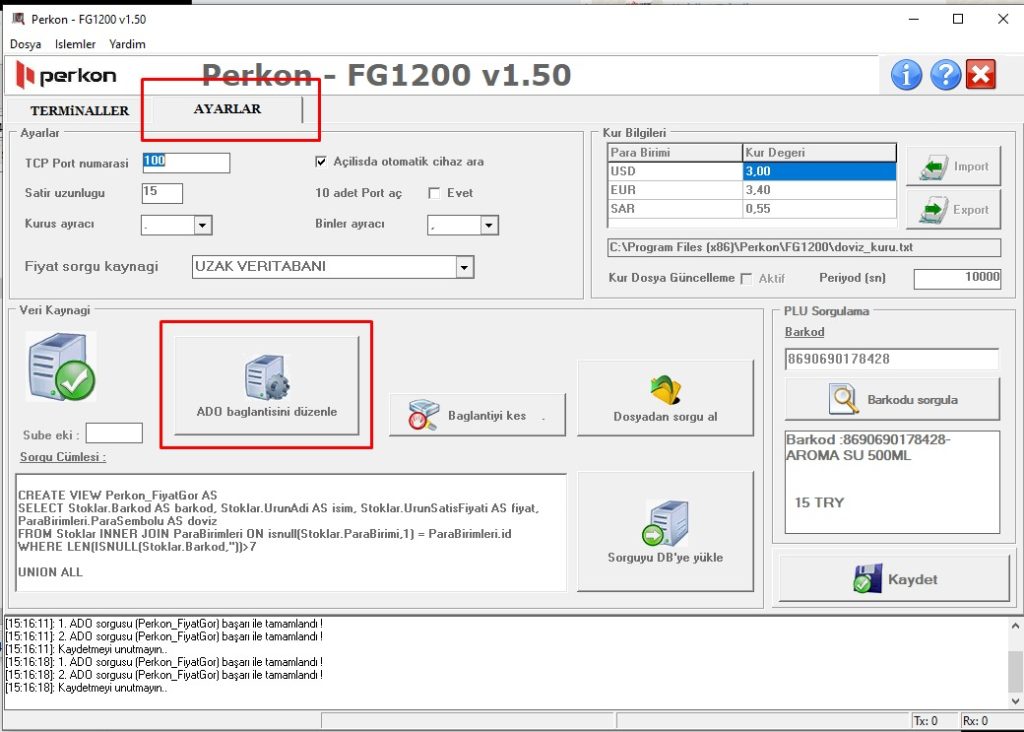Click the Import button
Image resolution: width=1024 pixels, height=732 pixels.
click(953, 167)
